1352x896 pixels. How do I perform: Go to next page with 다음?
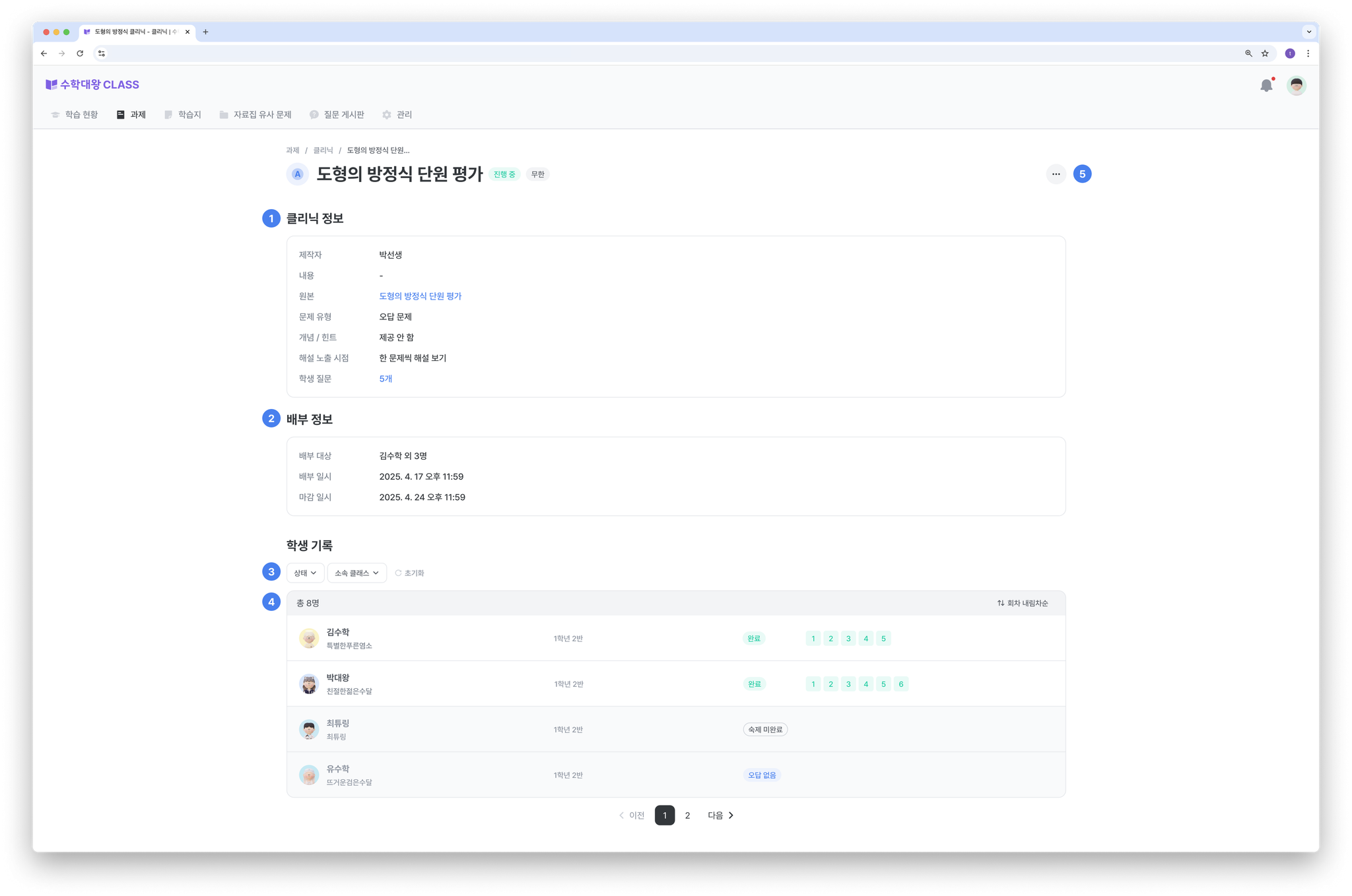click(x=721, y=816)
